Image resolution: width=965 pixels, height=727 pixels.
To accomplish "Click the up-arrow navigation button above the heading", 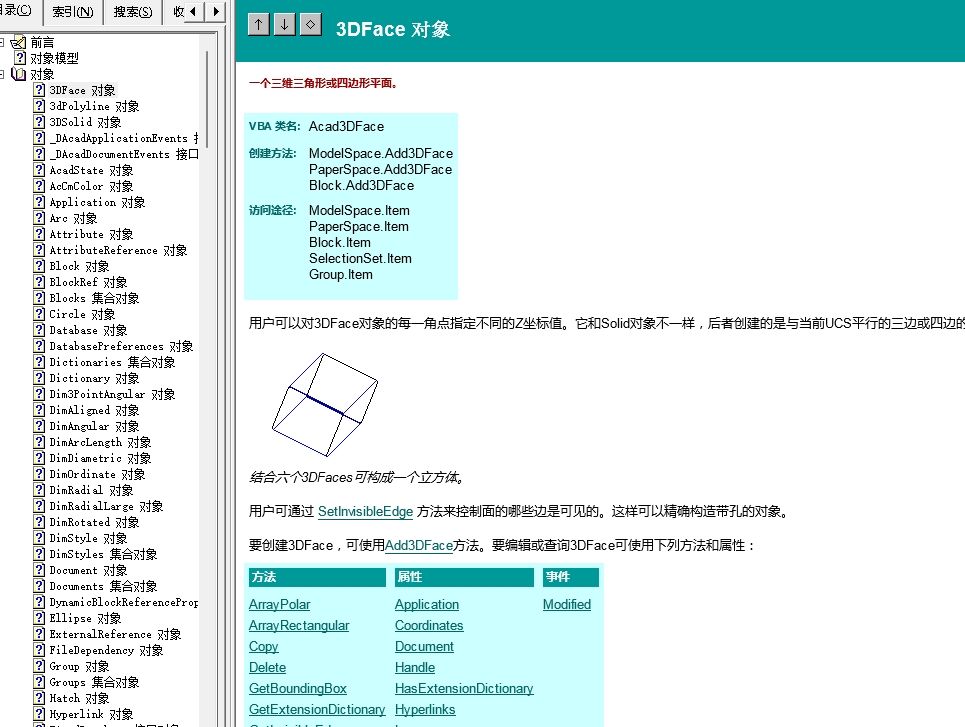I will point(257,24).
